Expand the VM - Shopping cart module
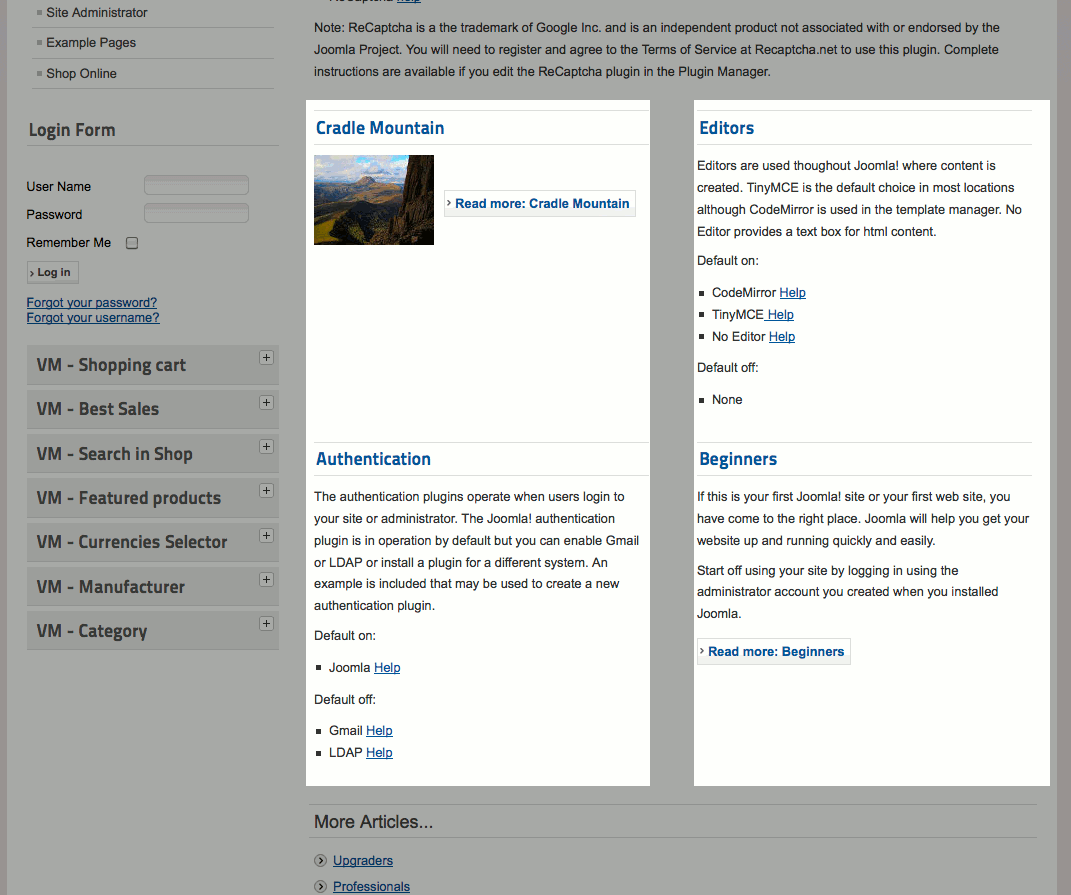Screen dimensions: 1071x895 click(266, 358)
